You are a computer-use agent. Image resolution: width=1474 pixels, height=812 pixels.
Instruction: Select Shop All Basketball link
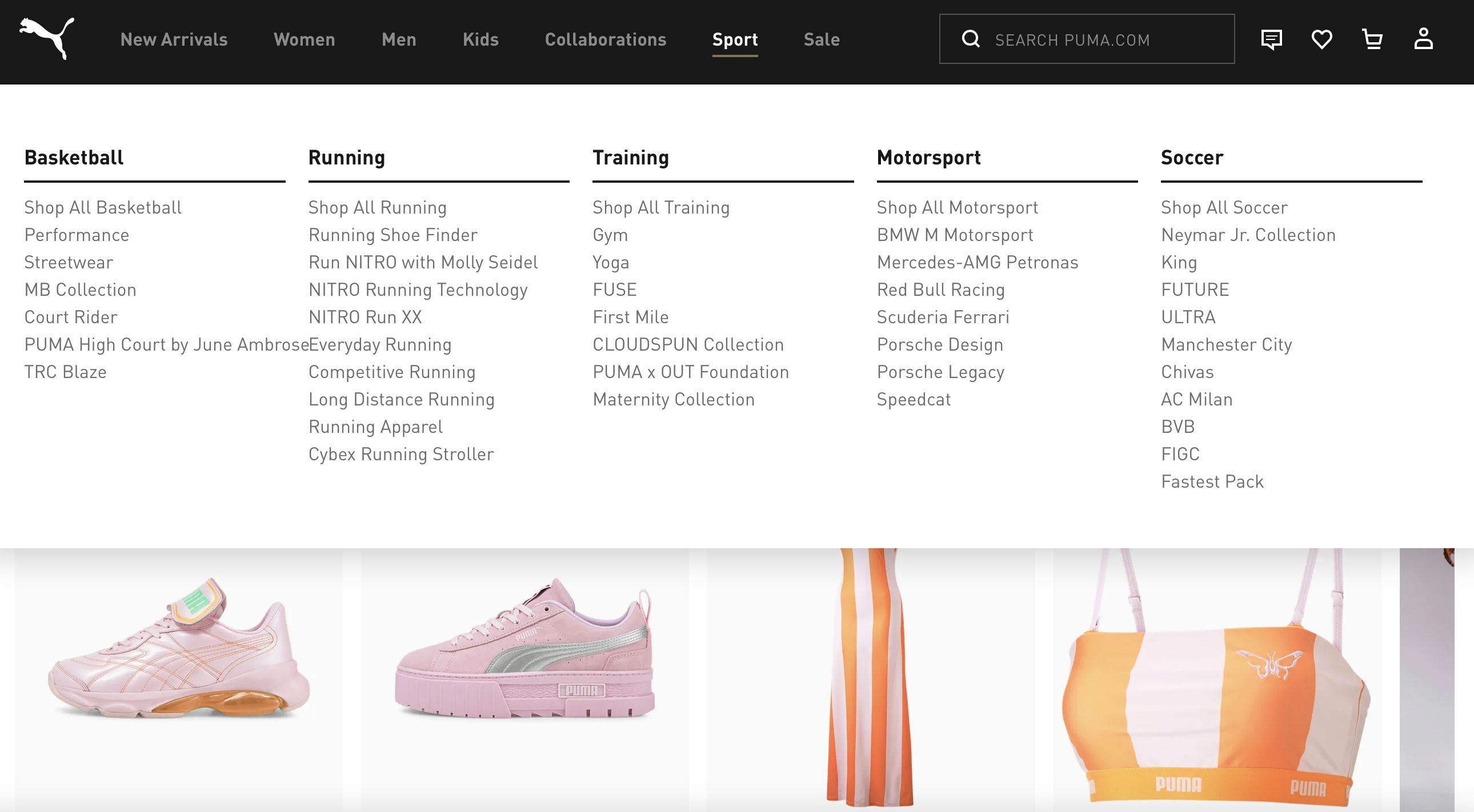click(x=103, y=207)
